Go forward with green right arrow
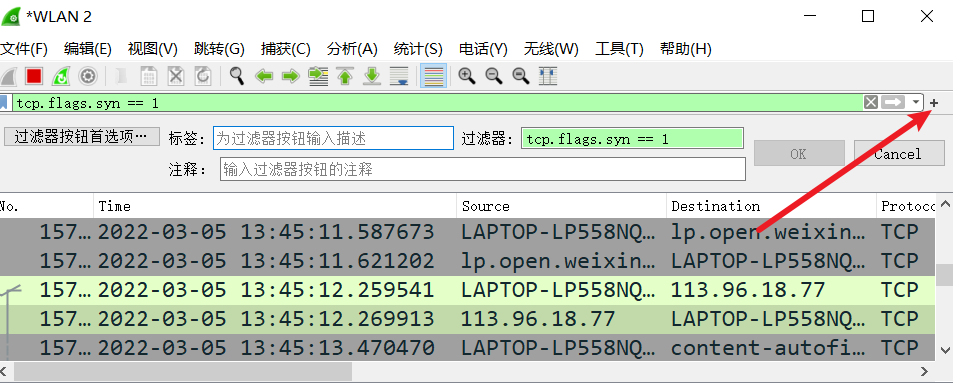The width and height of the screenshot is (953, 383). click(291, 76)
